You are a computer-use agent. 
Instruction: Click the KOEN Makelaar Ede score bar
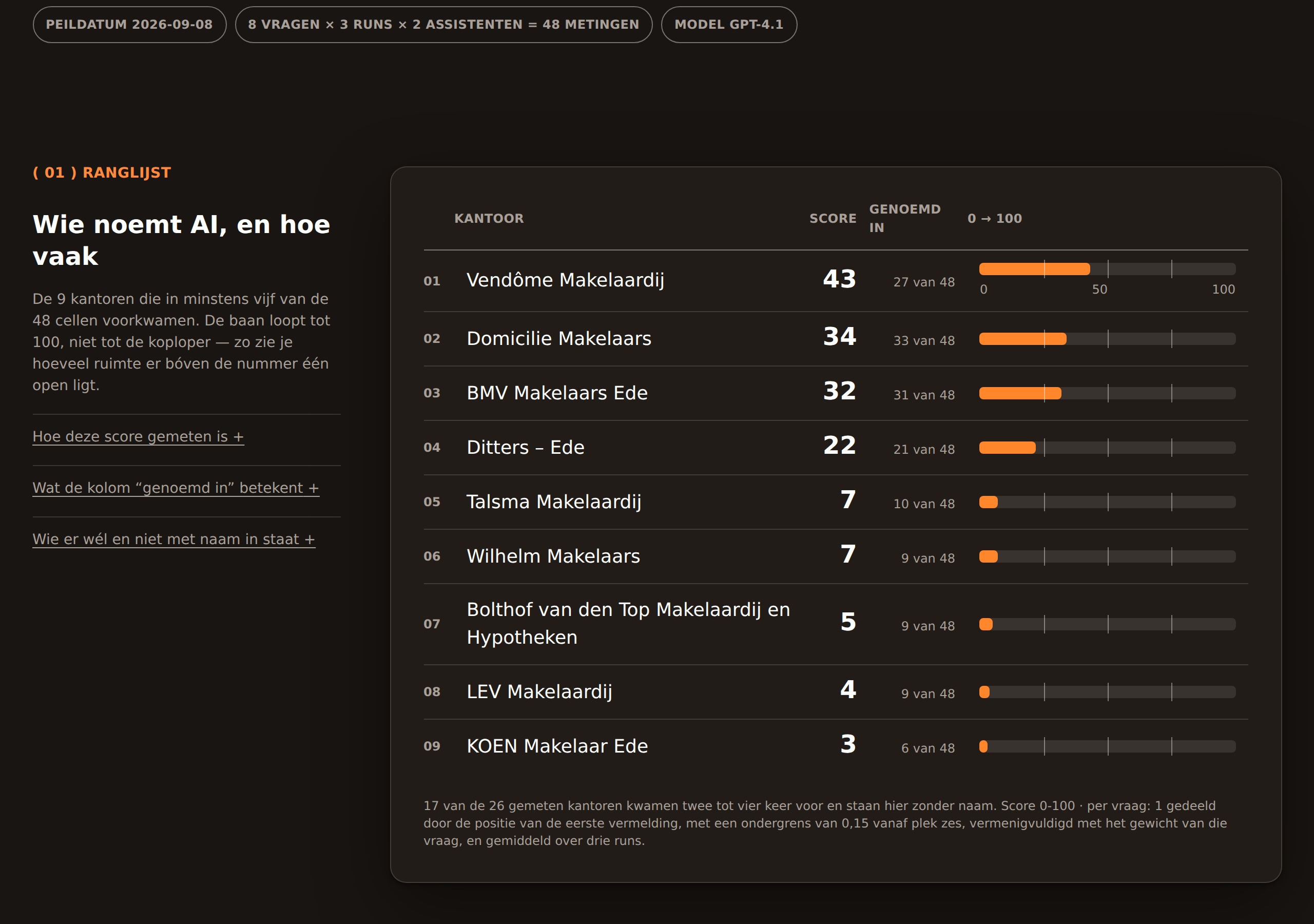coord(1107,746)
